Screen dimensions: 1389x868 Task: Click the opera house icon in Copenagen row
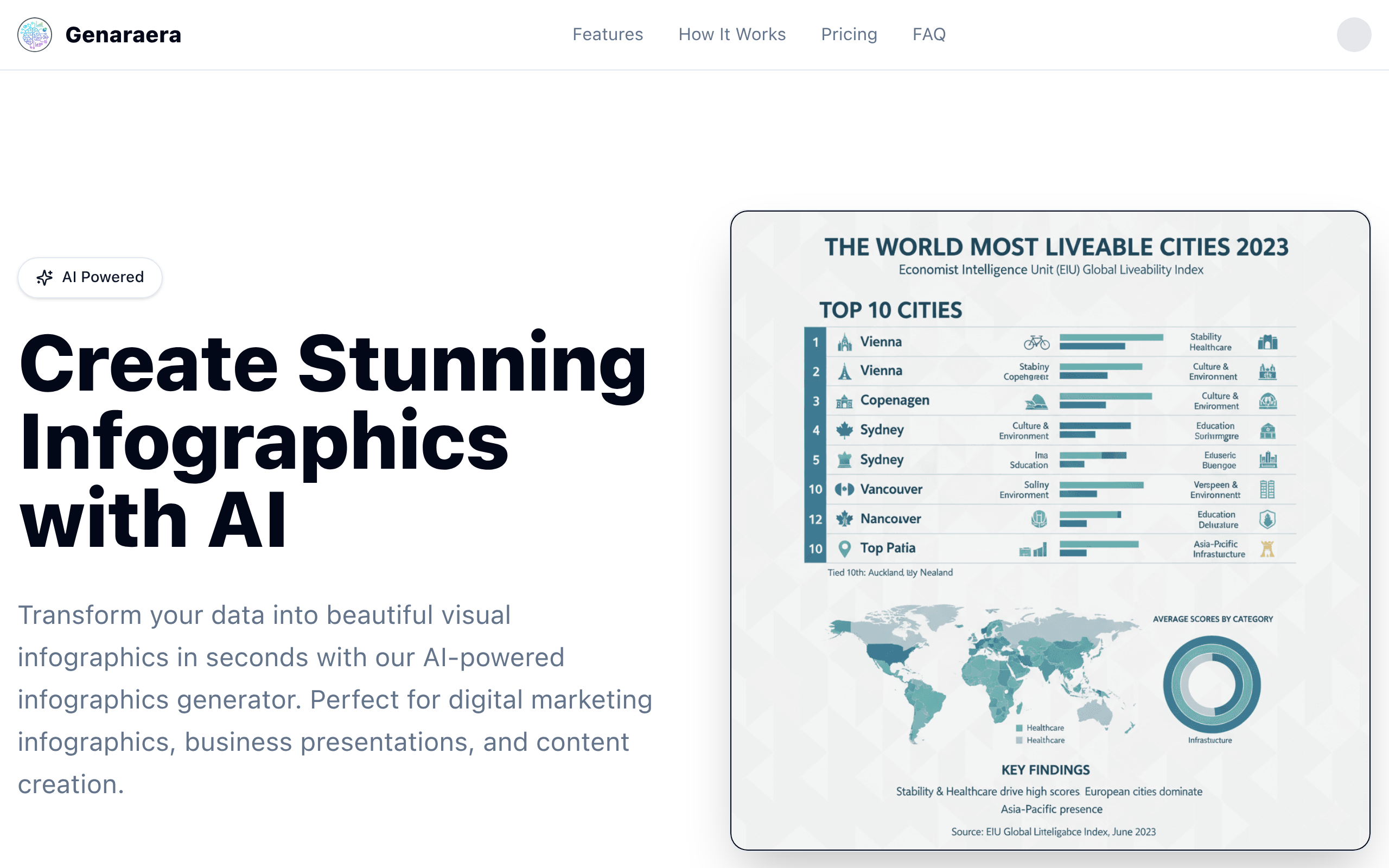[x=1036, y=401]
